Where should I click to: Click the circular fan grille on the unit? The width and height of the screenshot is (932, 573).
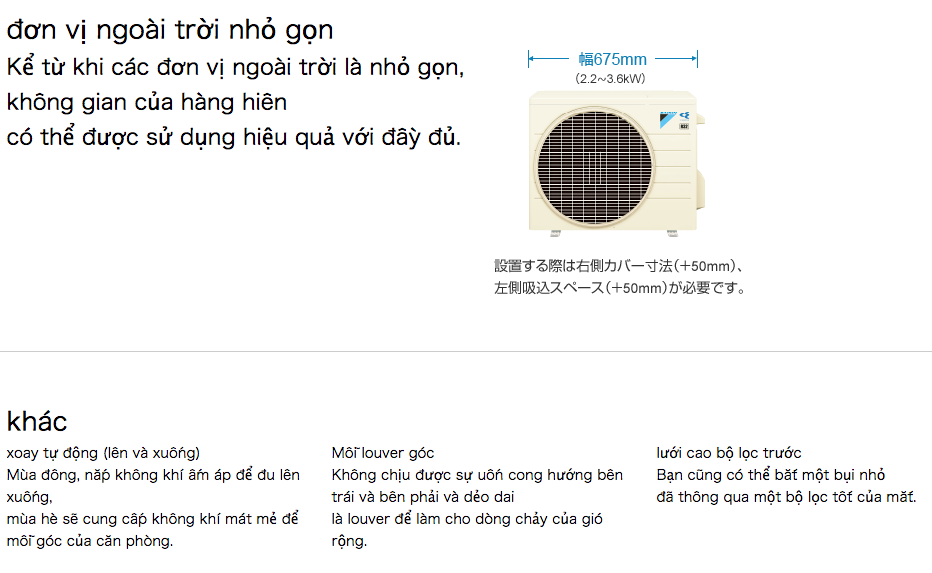click(x=594, y=167)
